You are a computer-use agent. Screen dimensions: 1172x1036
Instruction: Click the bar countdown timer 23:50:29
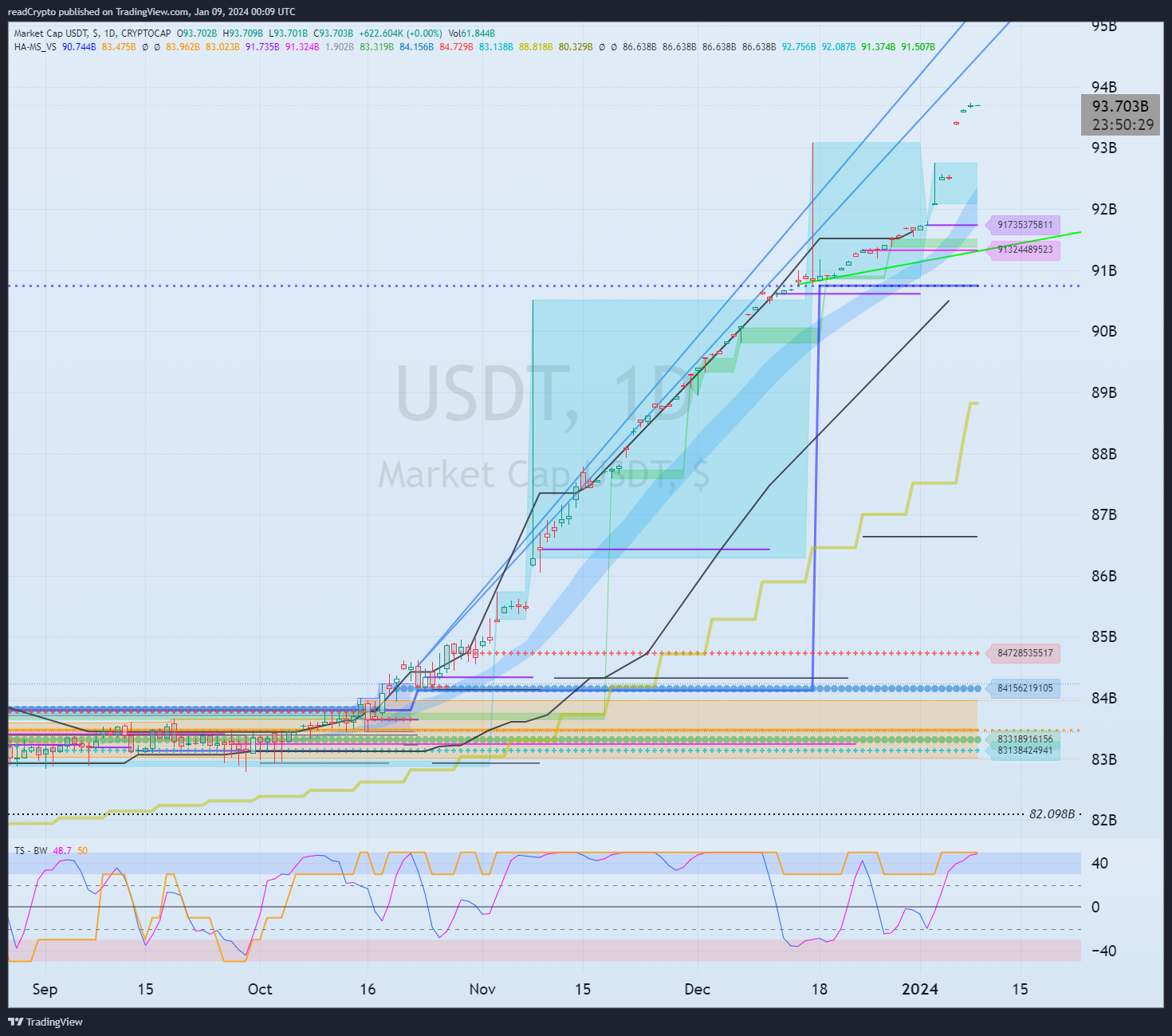pos(1123,124)
